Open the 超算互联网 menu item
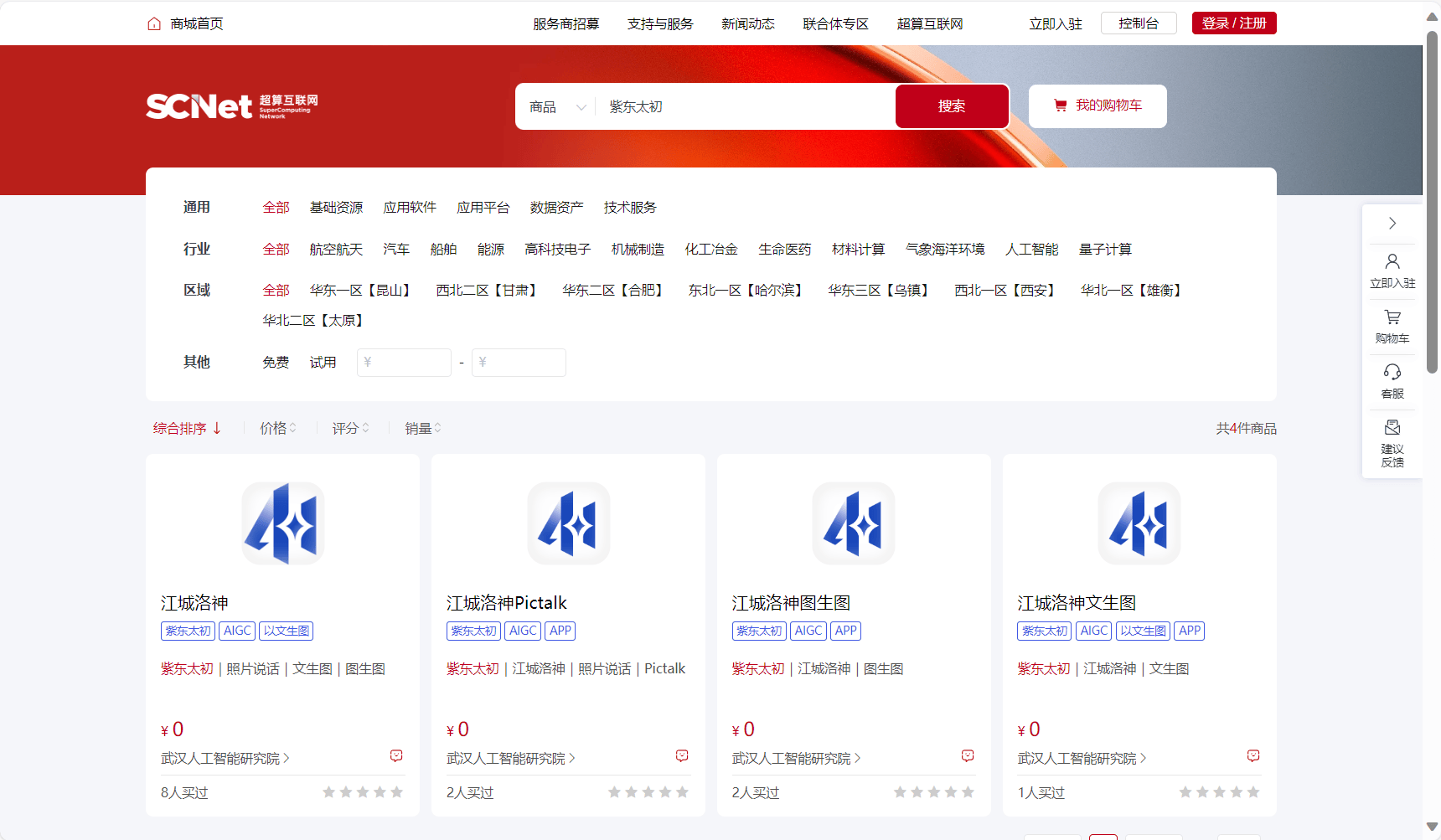This screenshot has height=840, width=1441. click(x=930, y=24)
